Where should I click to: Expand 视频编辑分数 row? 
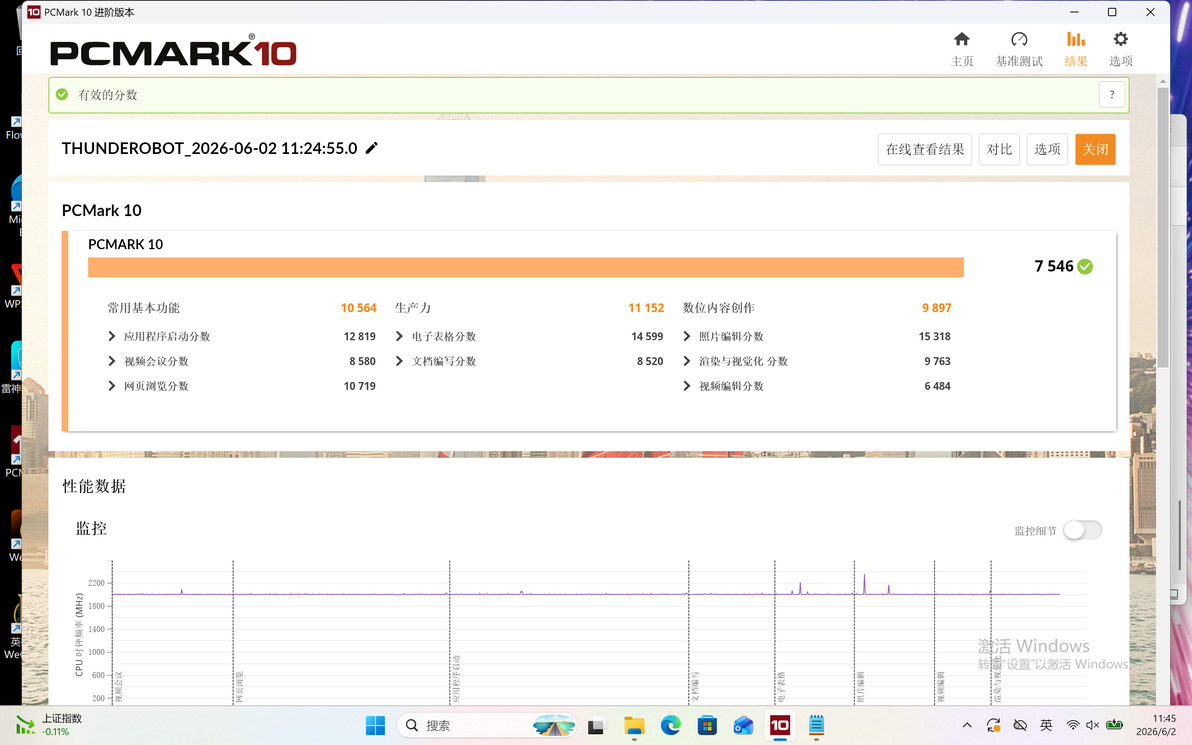(686, 386)
